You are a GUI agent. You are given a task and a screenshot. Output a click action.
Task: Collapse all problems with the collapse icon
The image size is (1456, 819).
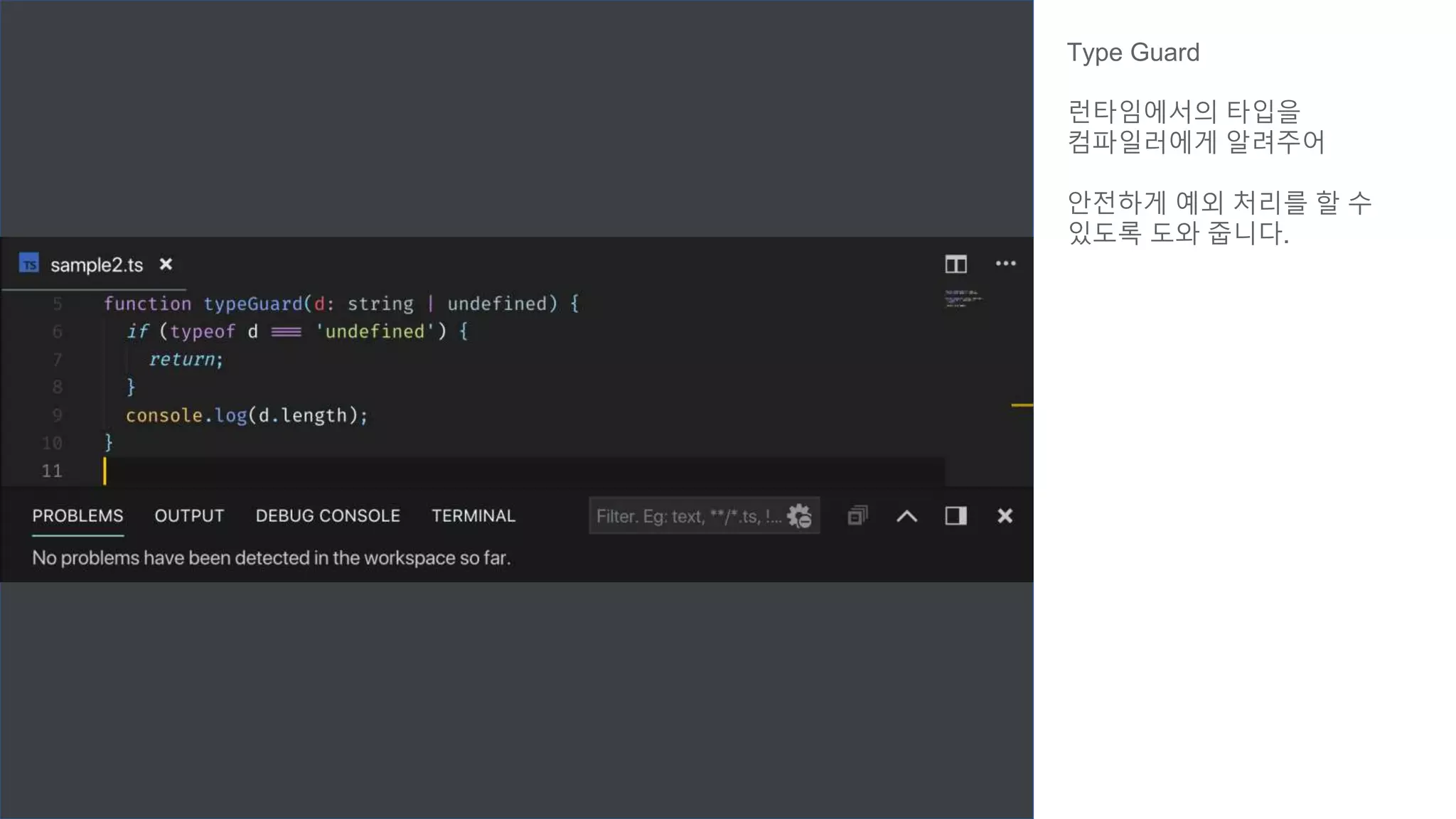tap(857, 515)
